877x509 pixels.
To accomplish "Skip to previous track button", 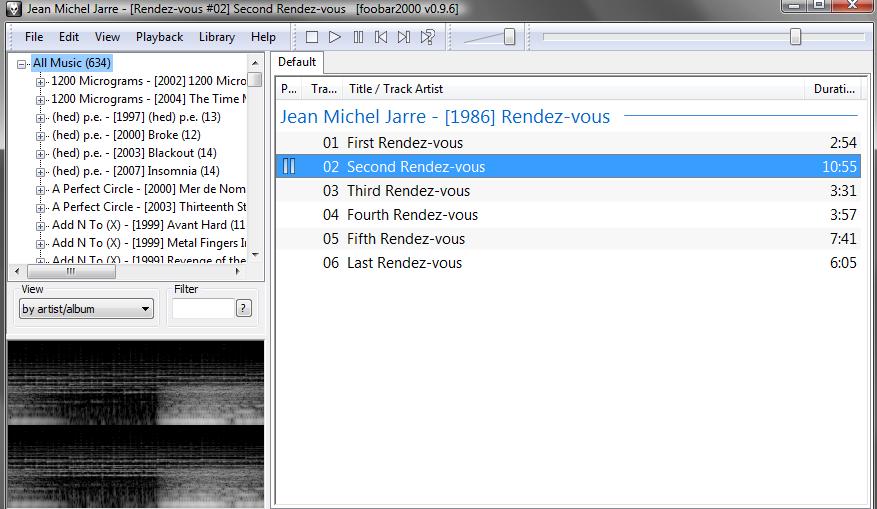I will pyautogui.click(x=381, y=37).
